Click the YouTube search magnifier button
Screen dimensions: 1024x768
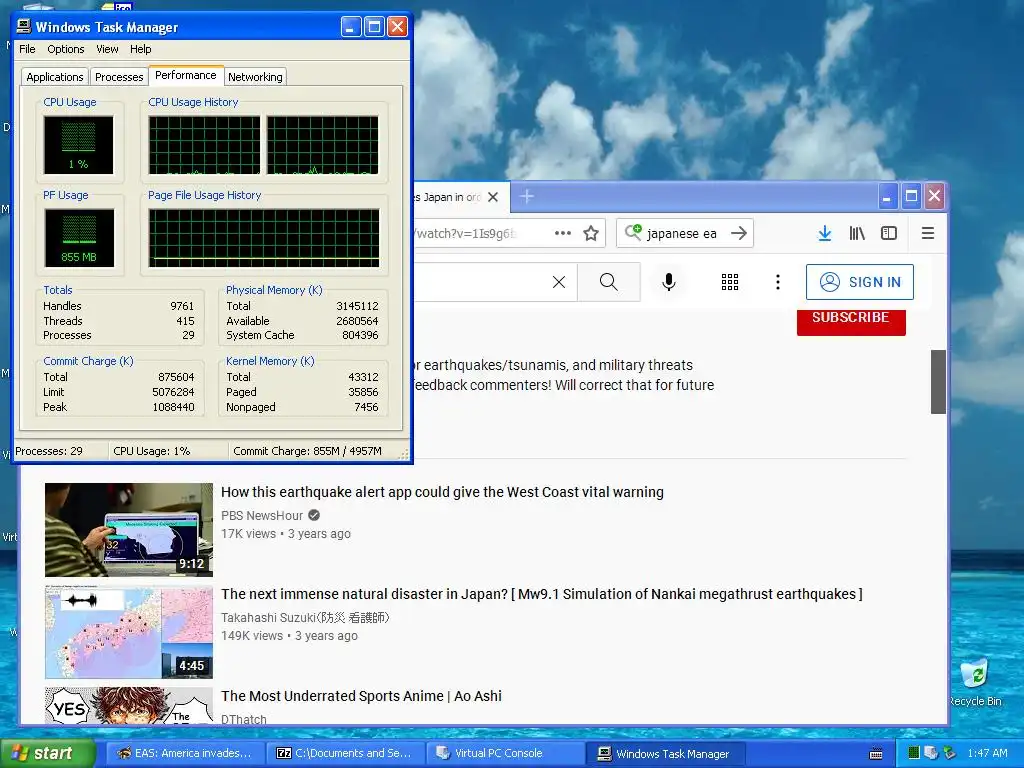(609, 282)
